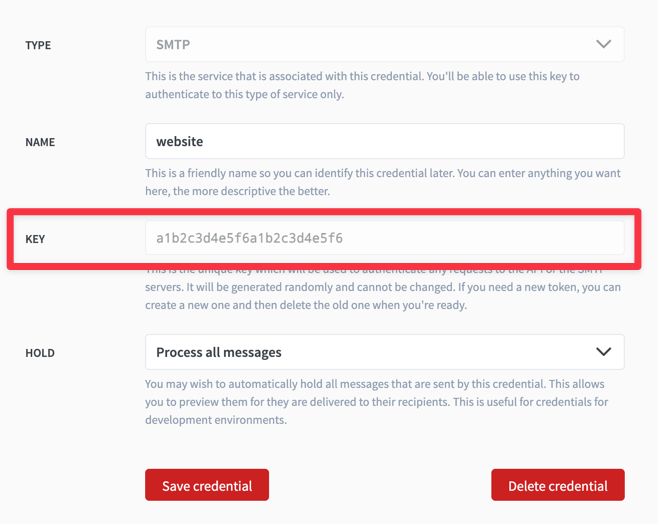
Task: Click the HOLD field label
Action: pos(40,353)
